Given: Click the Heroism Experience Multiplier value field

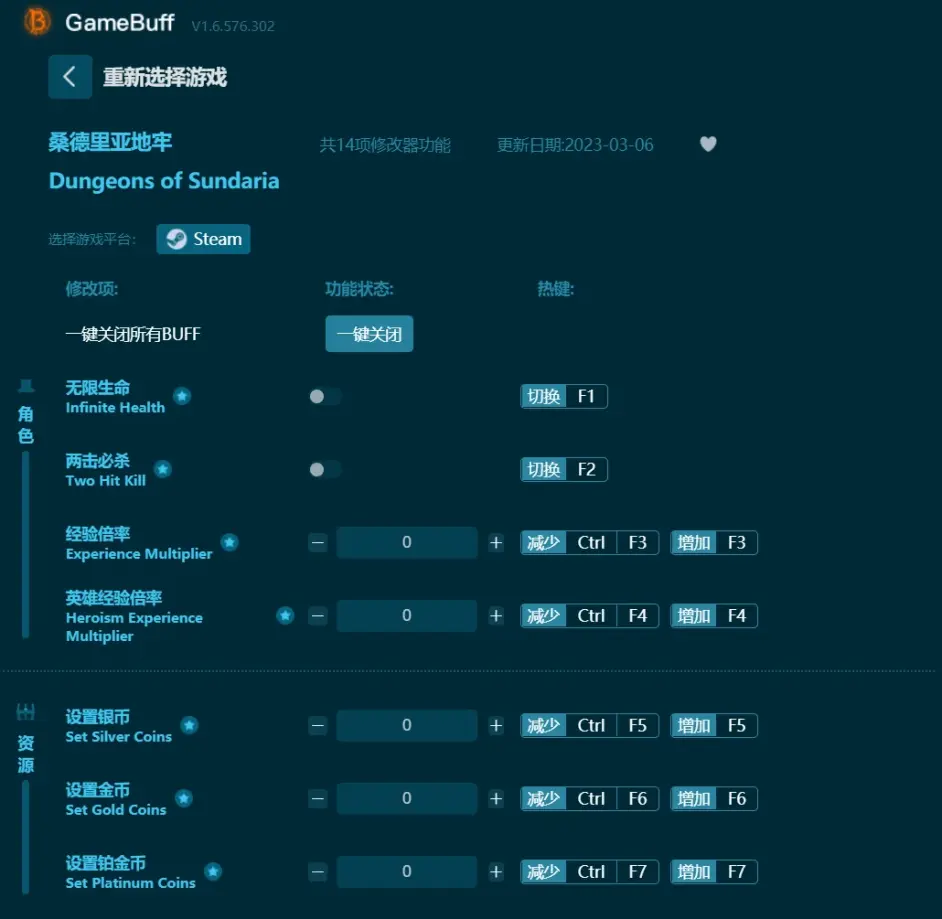Looking at the screenshot, I should pos(407,616).
